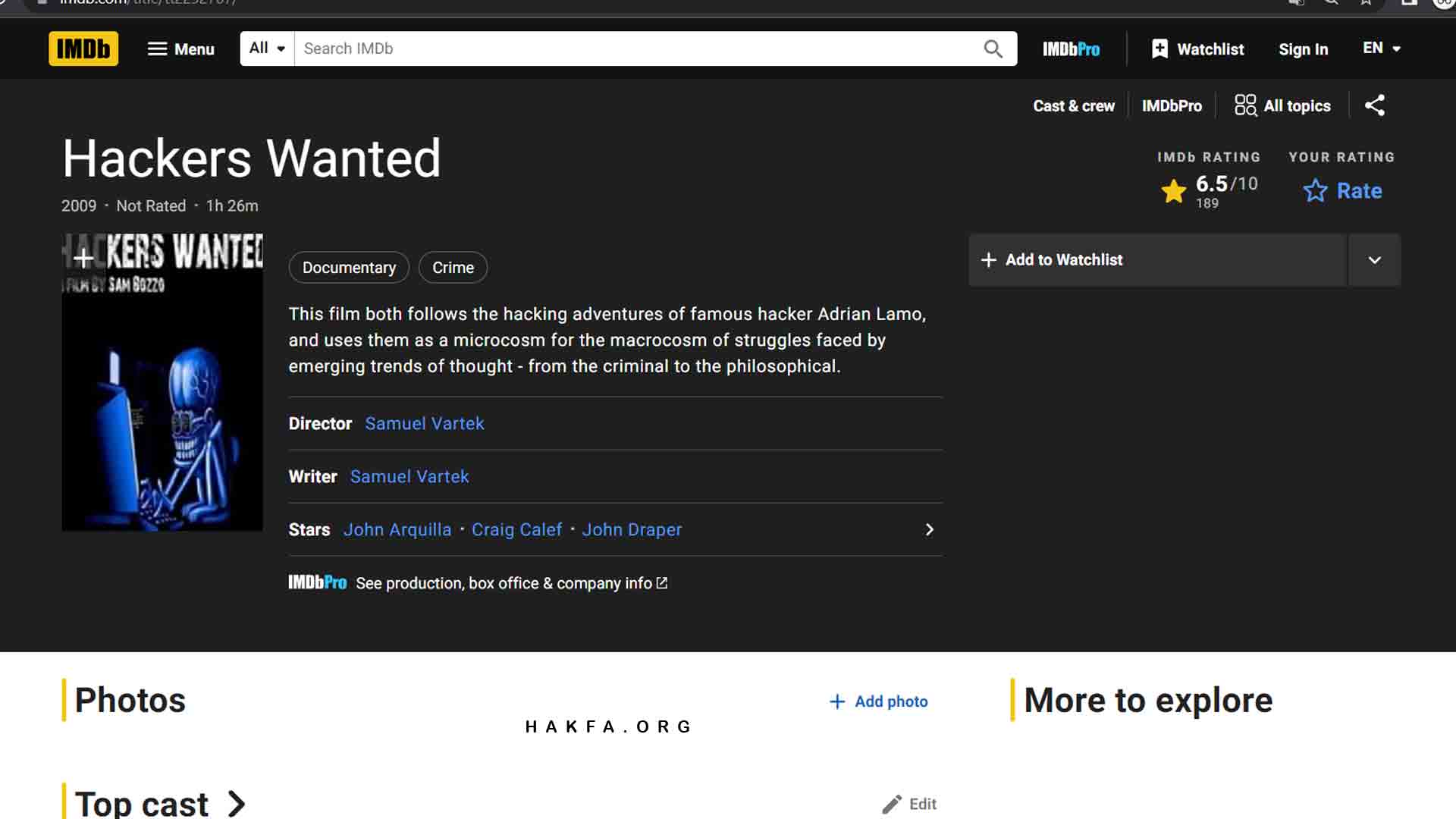Open writer Samuel Vartek's page
Screen dimensions: 1456x819
point(409,477)
